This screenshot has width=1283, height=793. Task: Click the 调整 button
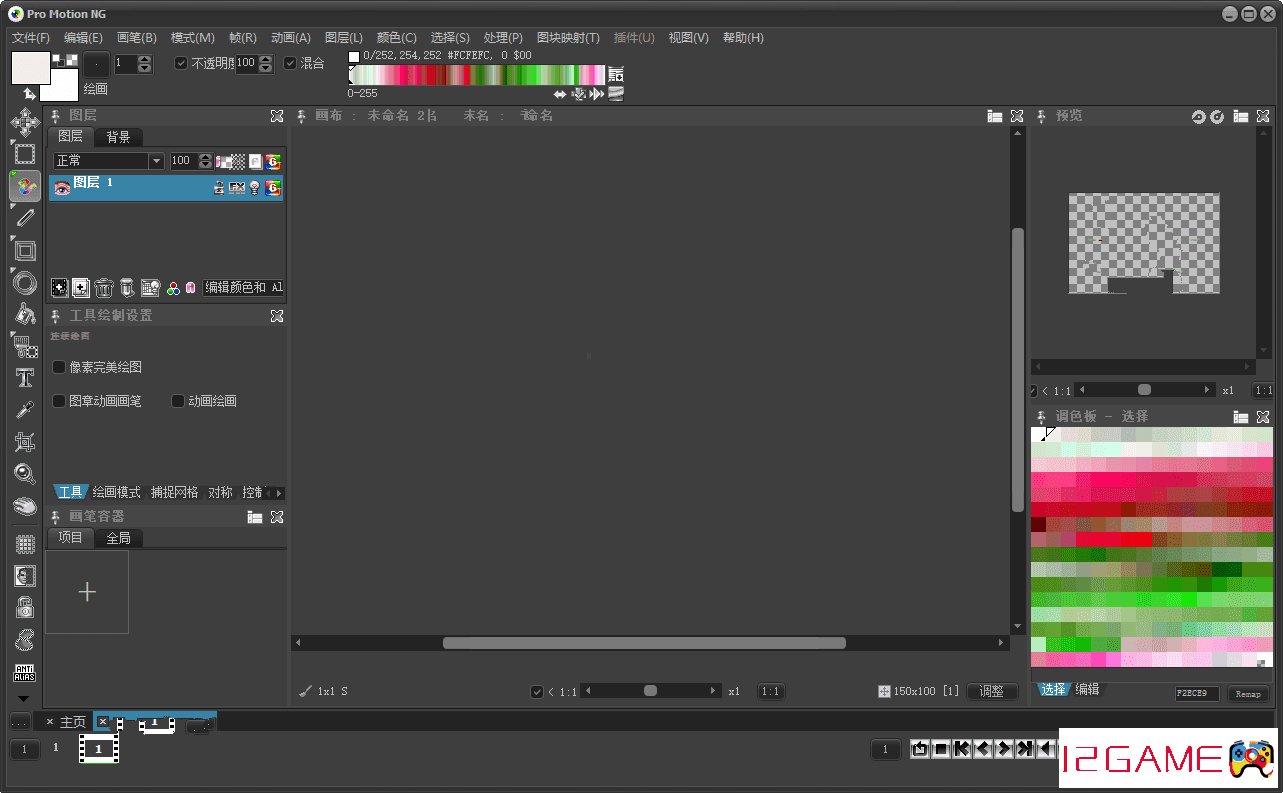tap(992, 691)
